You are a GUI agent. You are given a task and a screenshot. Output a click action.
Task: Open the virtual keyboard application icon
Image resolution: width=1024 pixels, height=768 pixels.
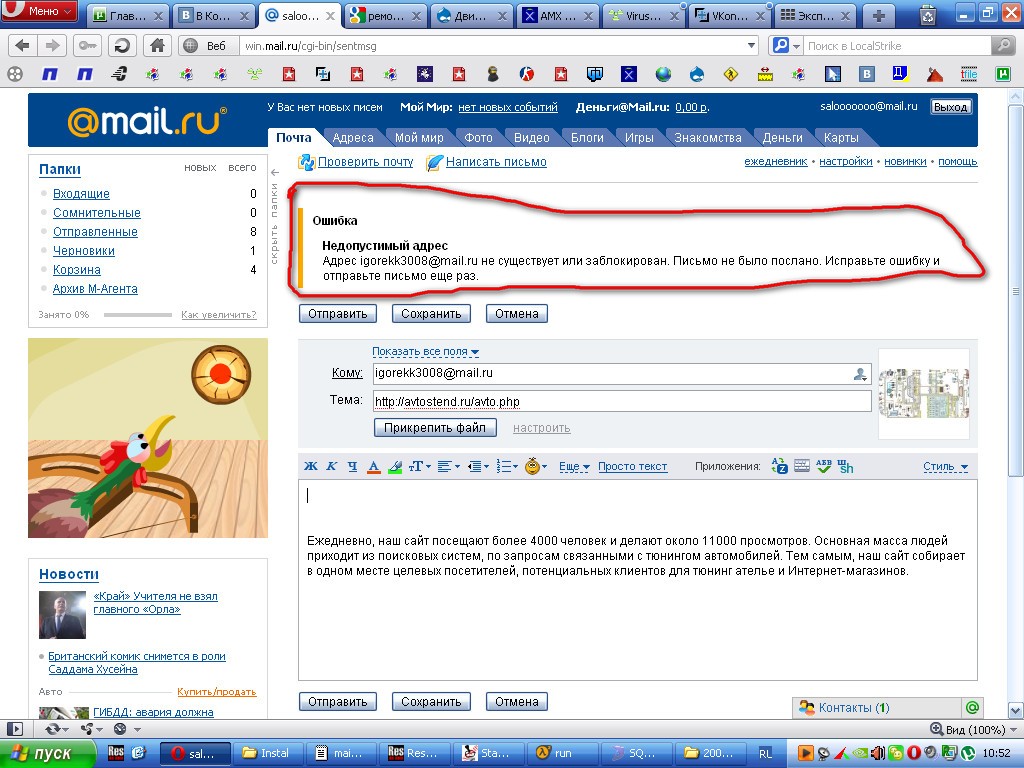click(x=802, y=466)
